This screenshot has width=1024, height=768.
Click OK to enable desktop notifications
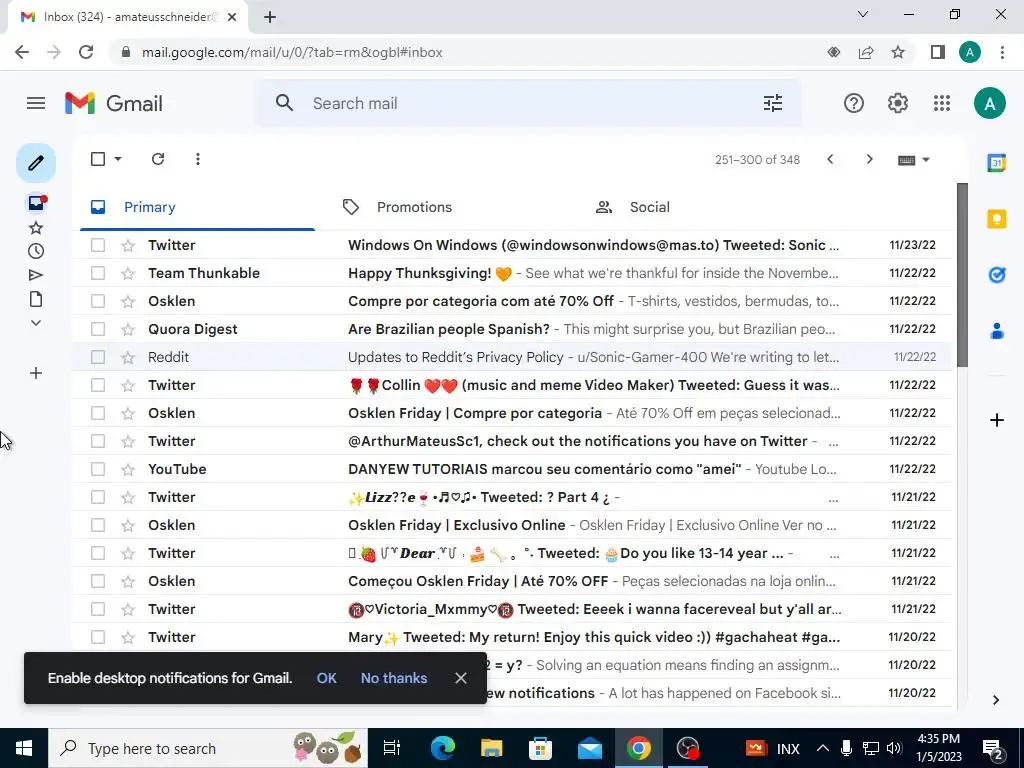[327, 678]
